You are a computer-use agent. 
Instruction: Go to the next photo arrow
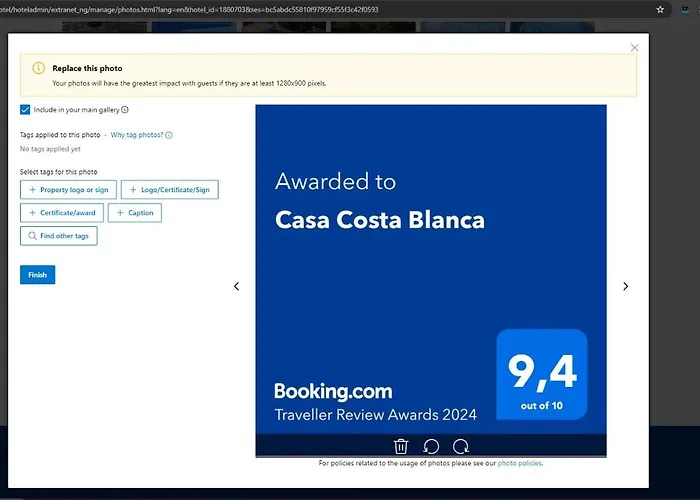626,286
